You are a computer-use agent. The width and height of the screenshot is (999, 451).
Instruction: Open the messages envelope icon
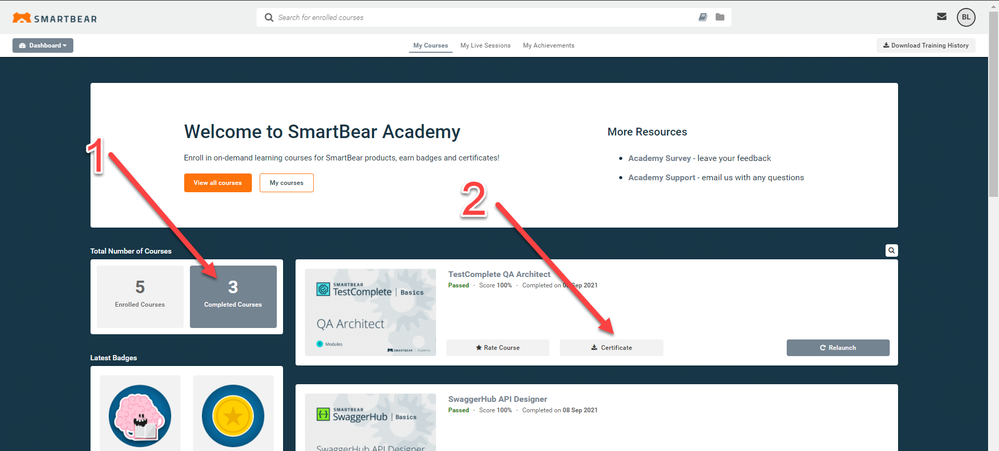point(942,17)
